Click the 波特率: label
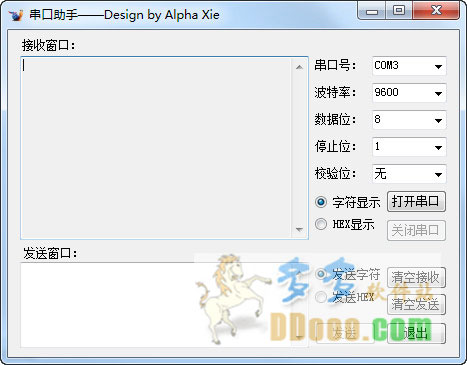Viewport: 467px width, 365px height. (335, 92)
